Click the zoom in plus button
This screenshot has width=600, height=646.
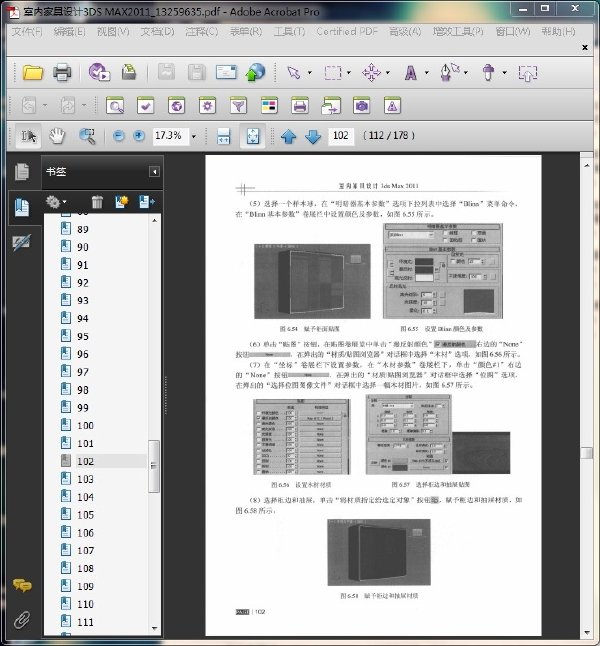139,136
